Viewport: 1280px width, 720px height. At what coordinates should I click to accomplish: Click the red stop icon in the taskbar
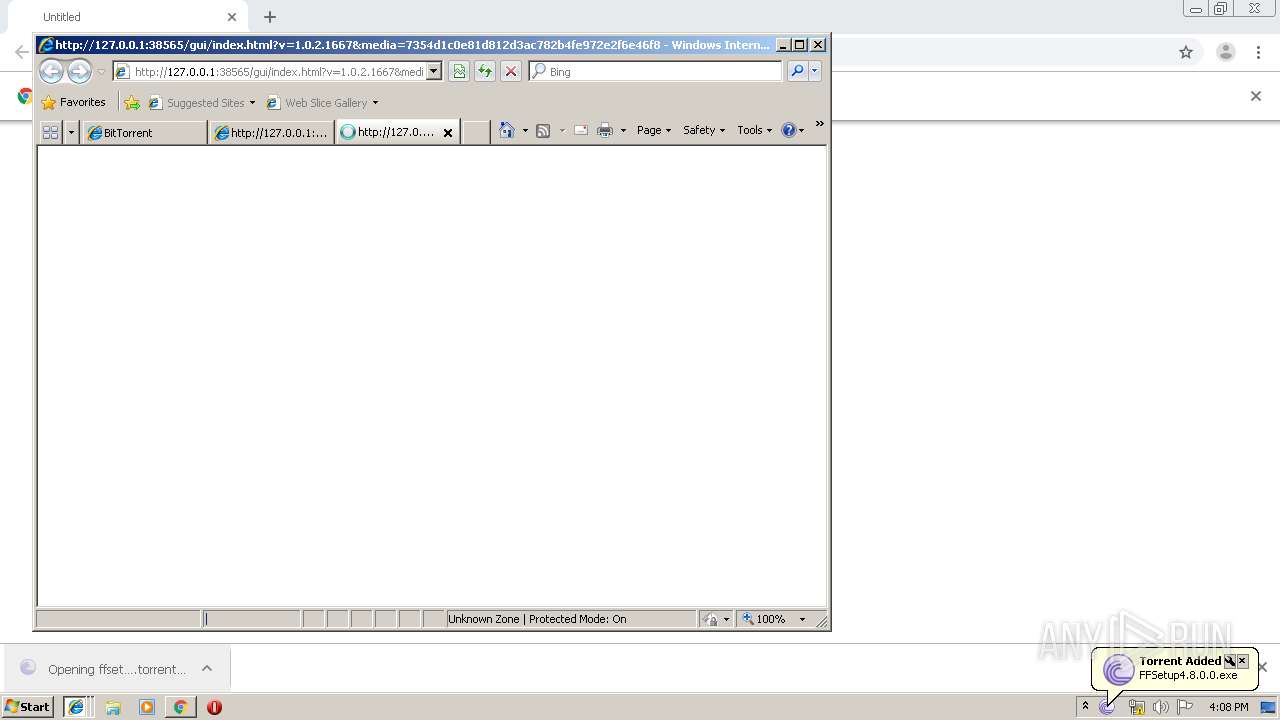tap(214, 707)
